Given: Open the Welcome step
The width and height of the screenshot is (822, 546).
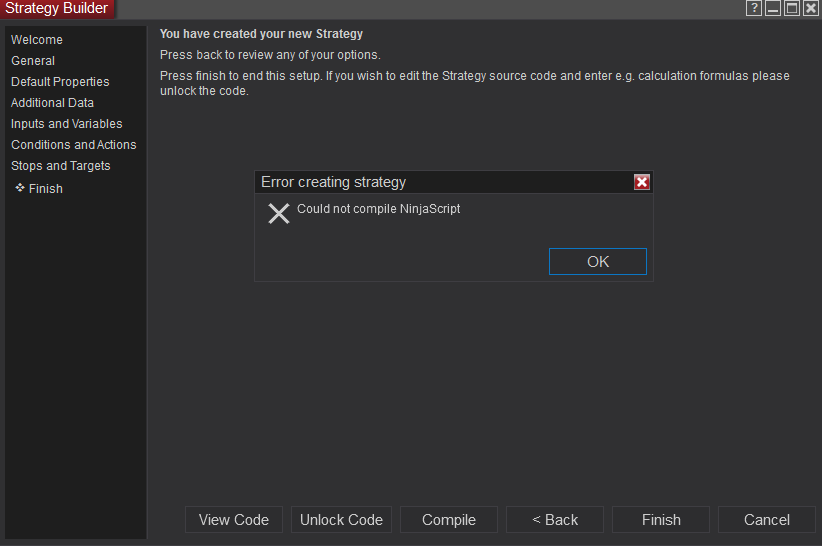Looking at the screenshot, I should [x=37, y=40].
